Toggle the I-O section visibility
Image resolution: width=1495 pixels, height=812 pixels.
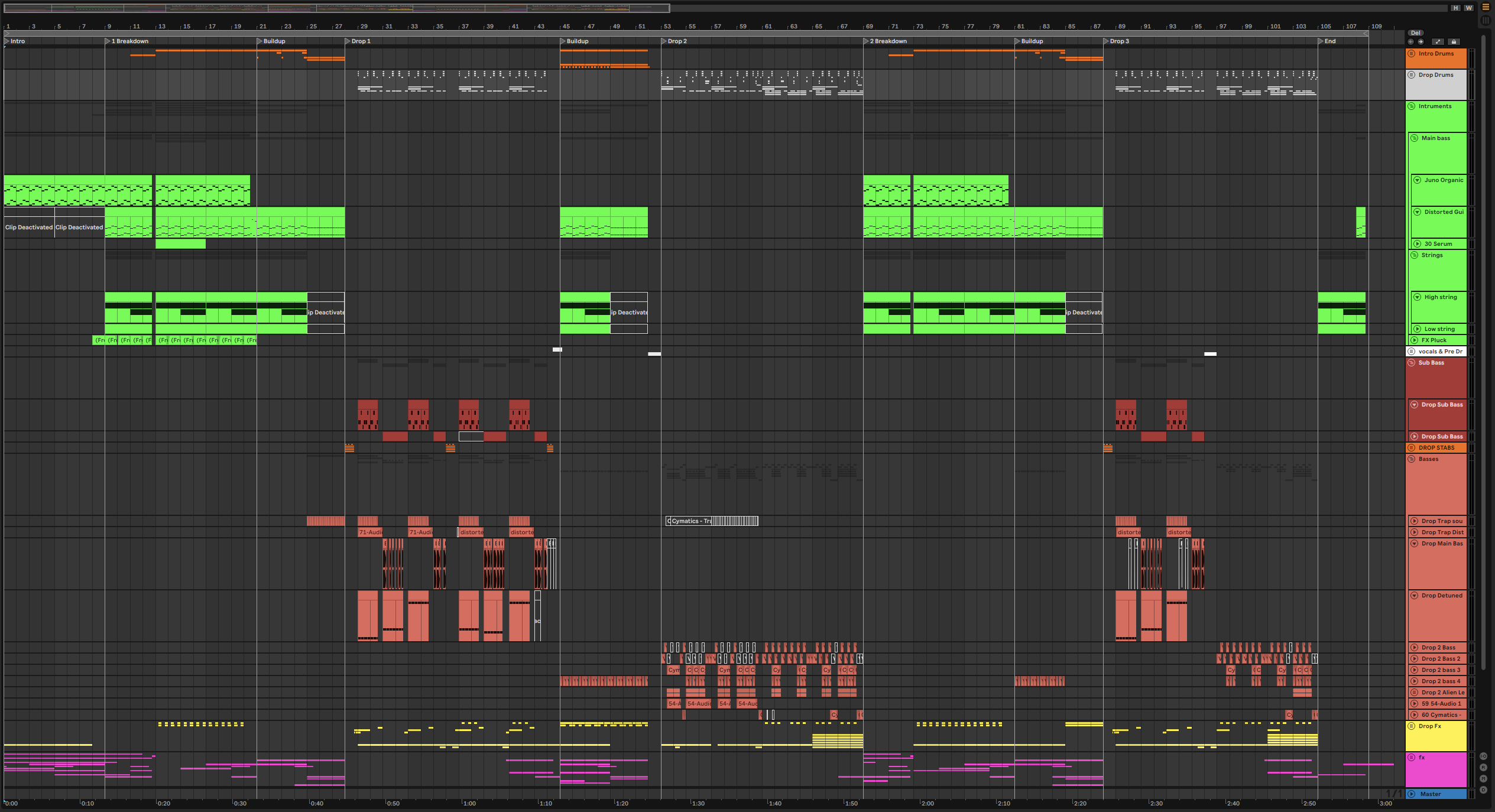(x=1483, y=756)
